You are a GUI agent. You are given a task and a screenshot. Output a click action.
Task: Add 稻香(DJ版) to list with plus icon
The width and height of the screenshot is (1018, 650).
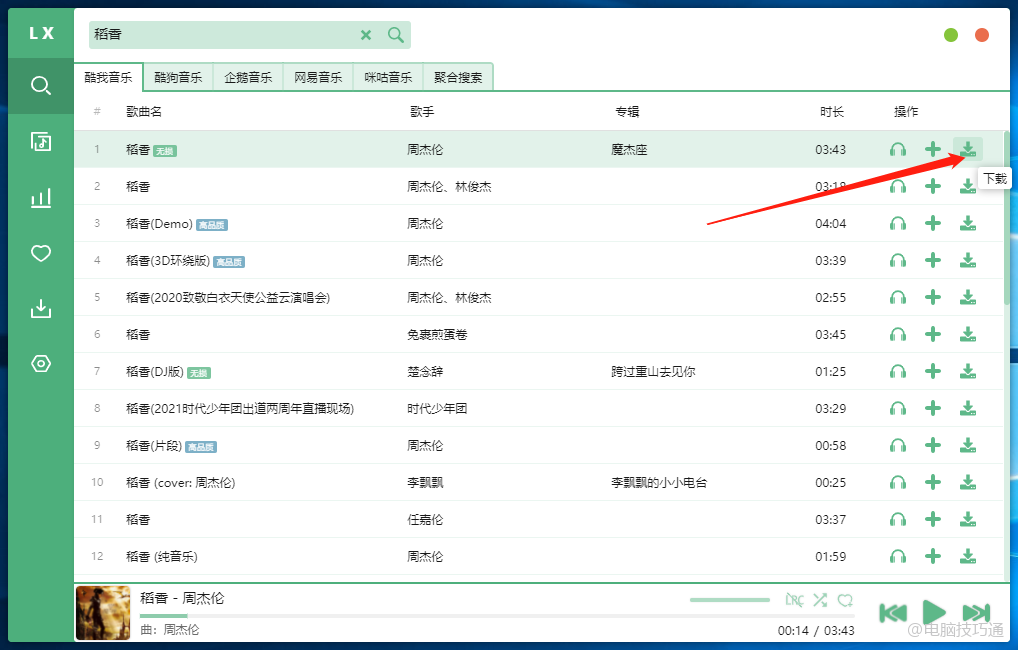[932, 371]
